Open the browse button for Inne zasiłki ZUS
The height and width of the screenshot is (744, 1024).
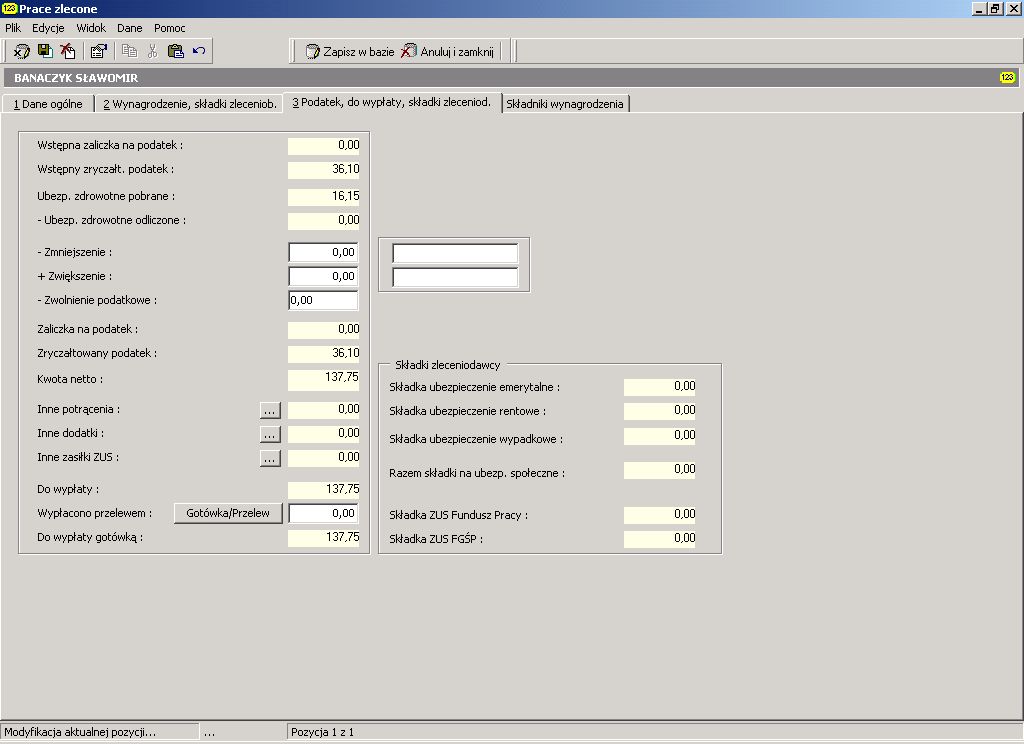[x=270, y=458]
